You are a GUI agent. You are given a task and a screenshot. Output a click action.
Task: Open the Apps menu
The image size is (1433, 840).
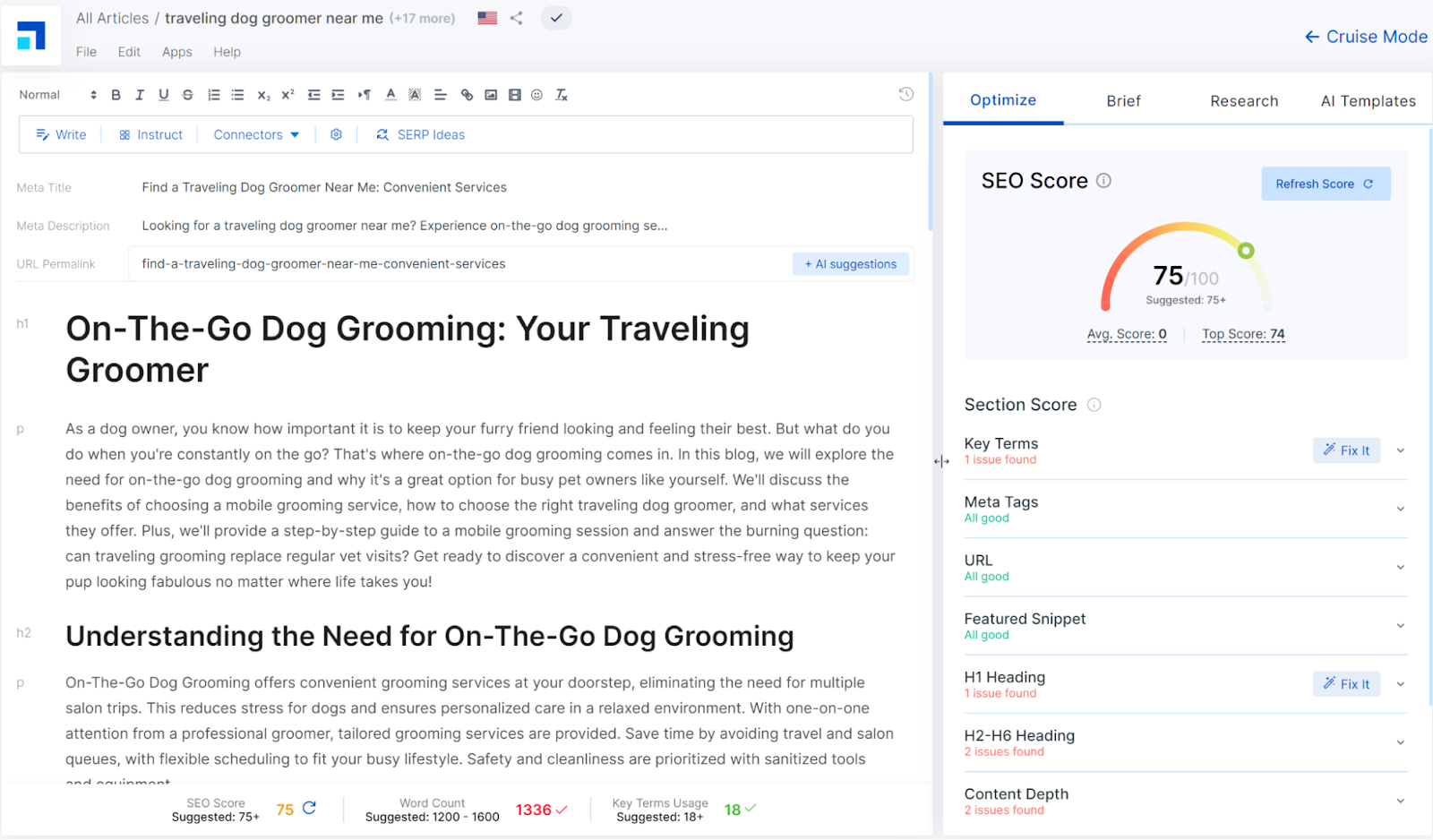tap(176, 52)
